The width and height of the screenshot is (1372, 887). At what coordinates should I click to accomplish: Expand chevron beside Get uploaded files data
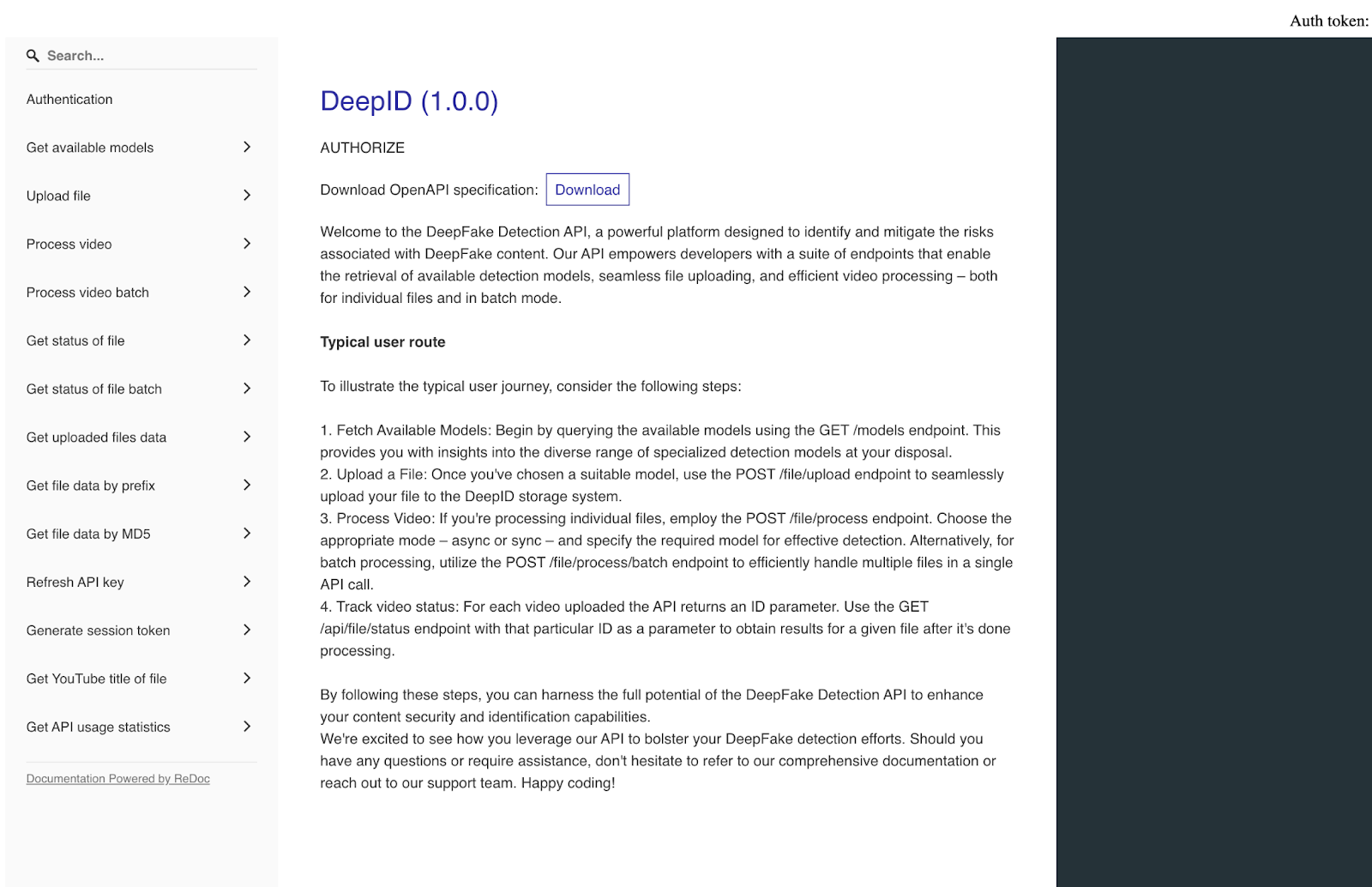click(x=247, y=437)
